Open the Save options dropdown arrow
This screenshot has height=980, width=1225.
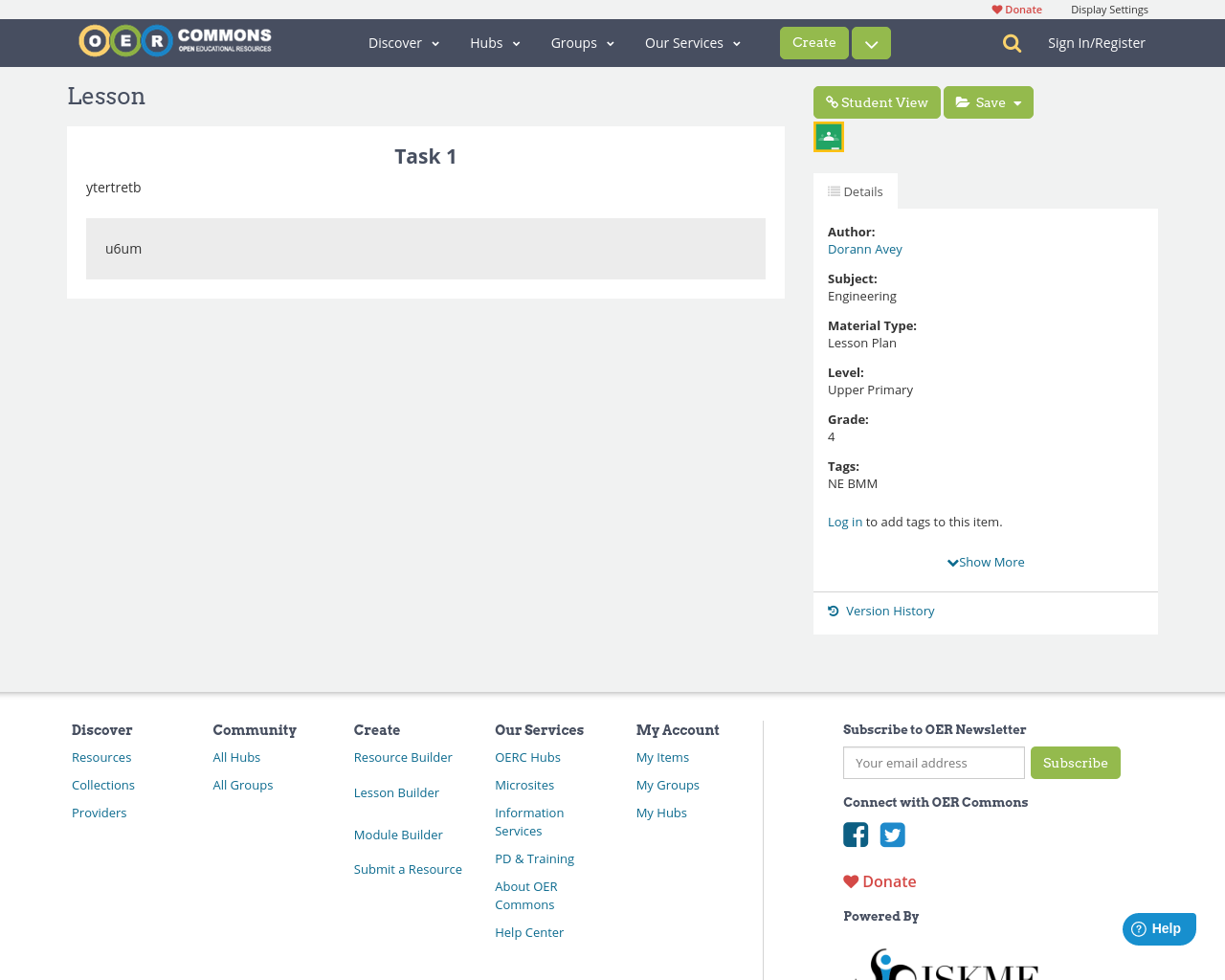pyautogui.click(x=1019, y=101)
